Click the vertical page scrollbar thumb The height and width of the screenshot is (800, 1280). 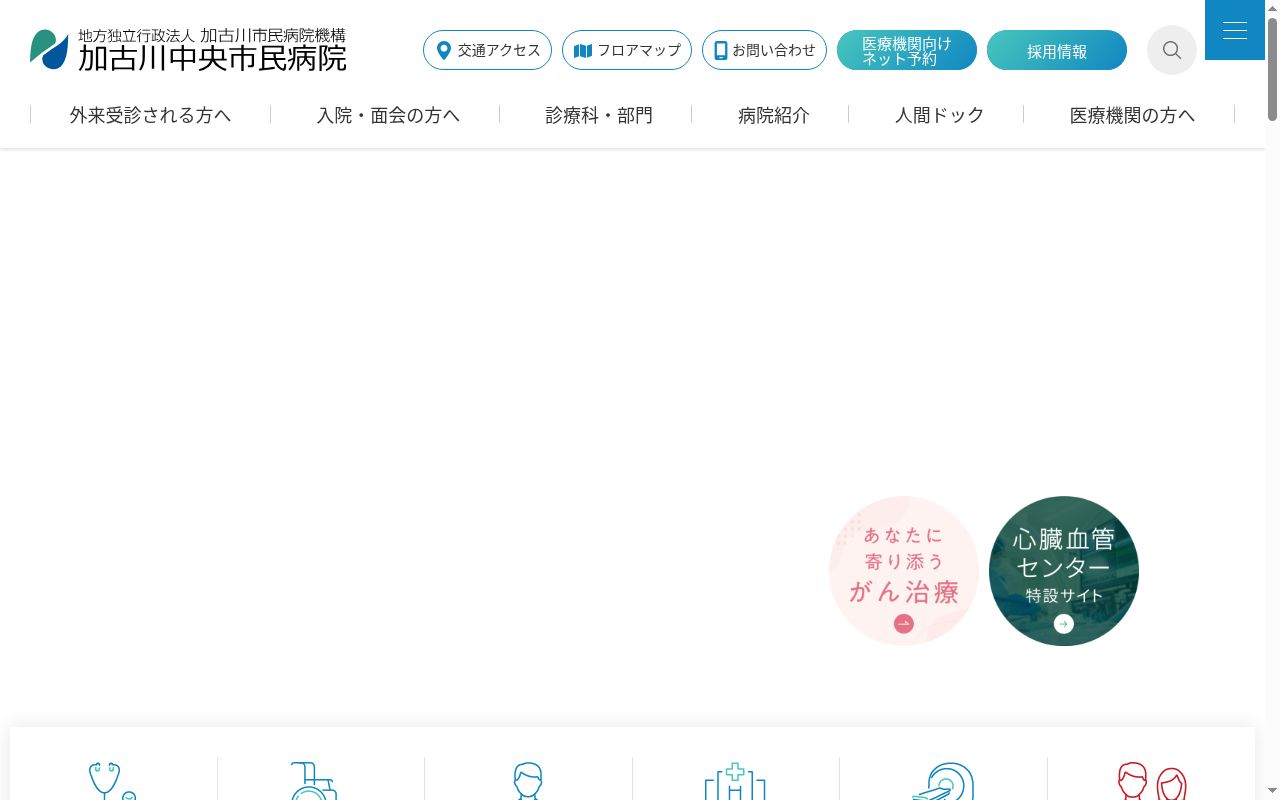coord(1272,68)
